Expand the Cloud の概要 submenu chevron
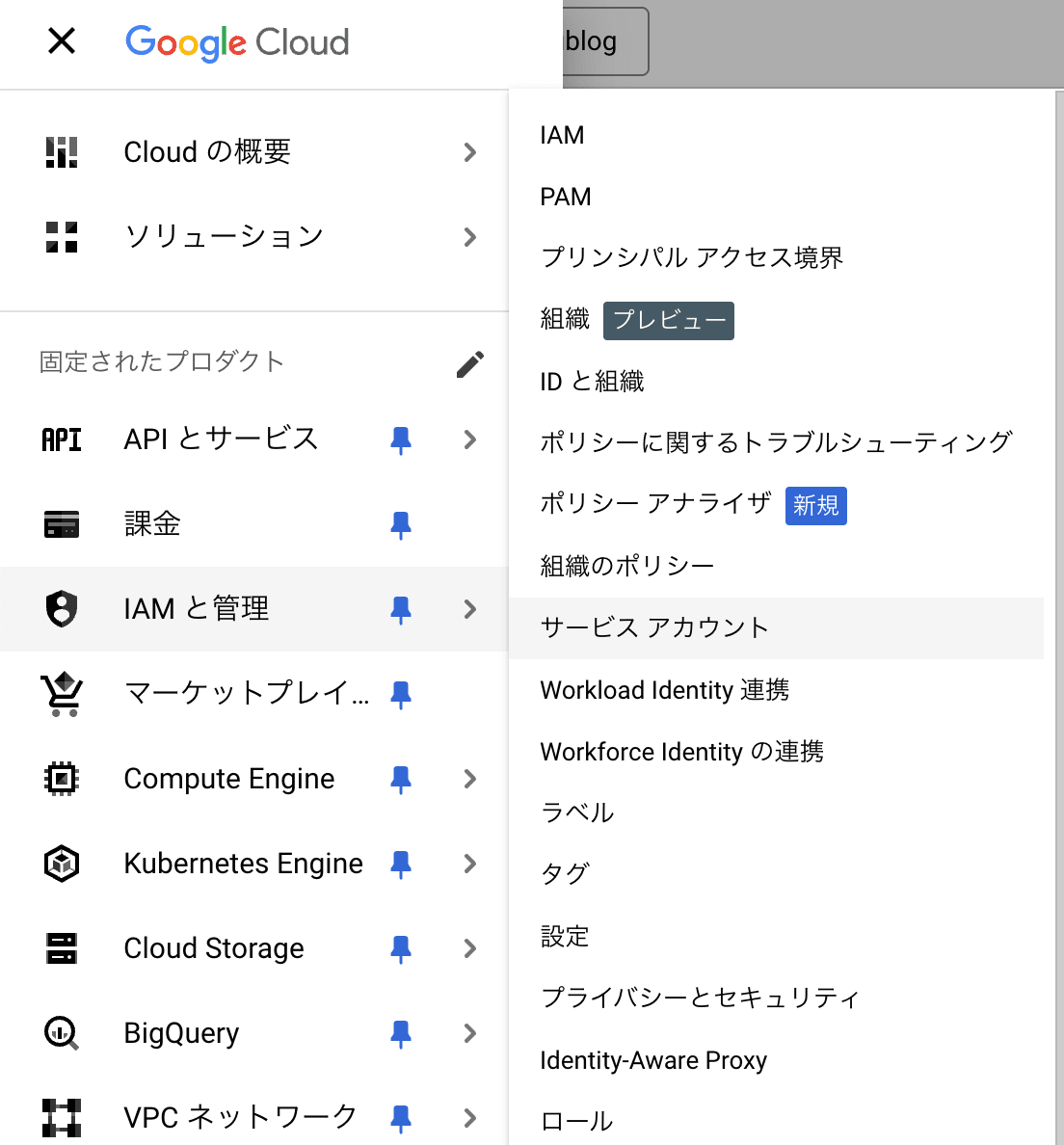Screen dimensions: 1064x1145 tap(470, 152)
